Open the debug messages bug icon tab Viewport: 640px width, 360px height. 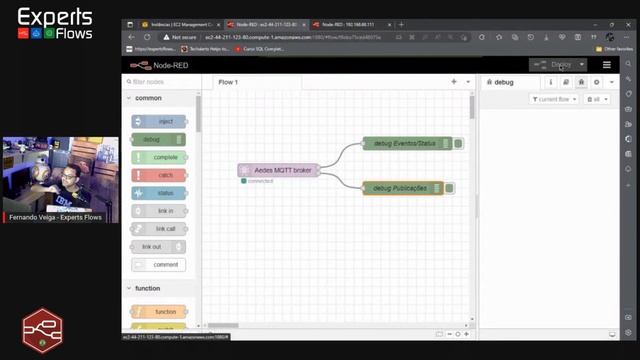581,82
